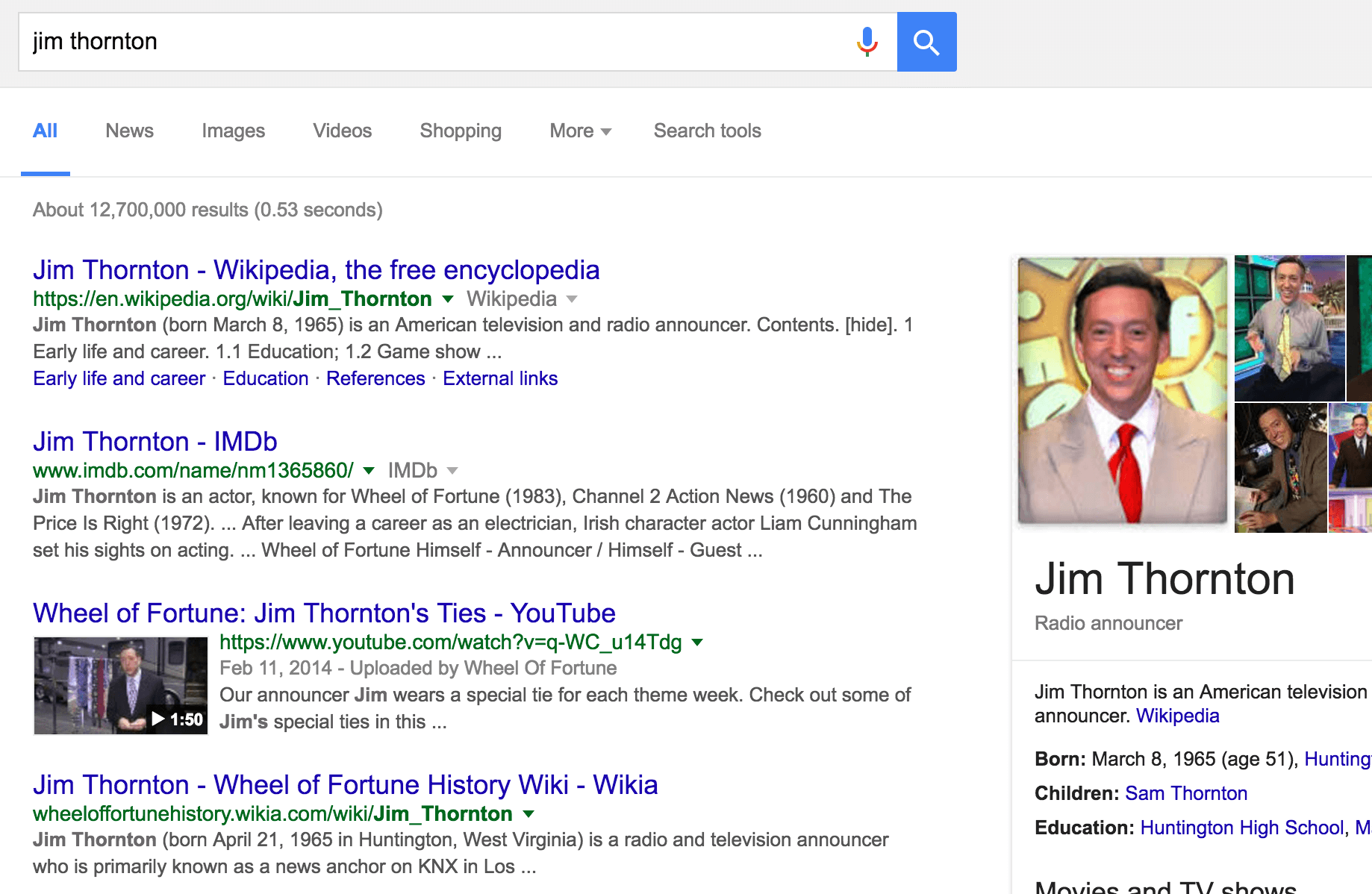Viewport: 1372px width, 894px height.
Task: Select the All results tab
Action: click(45, 131)
